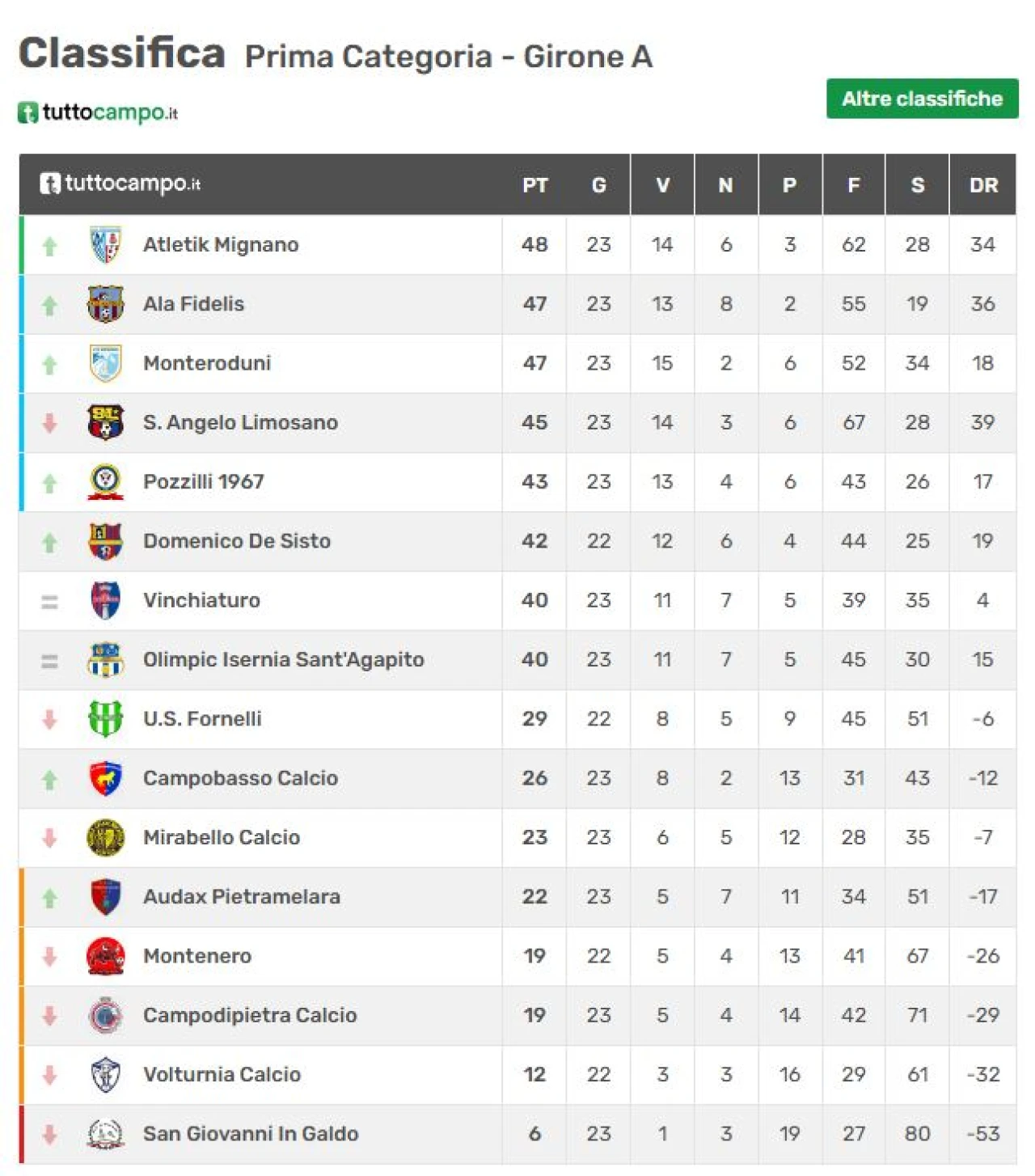Click the Atletik Mignano team crest

pos(105,245)
